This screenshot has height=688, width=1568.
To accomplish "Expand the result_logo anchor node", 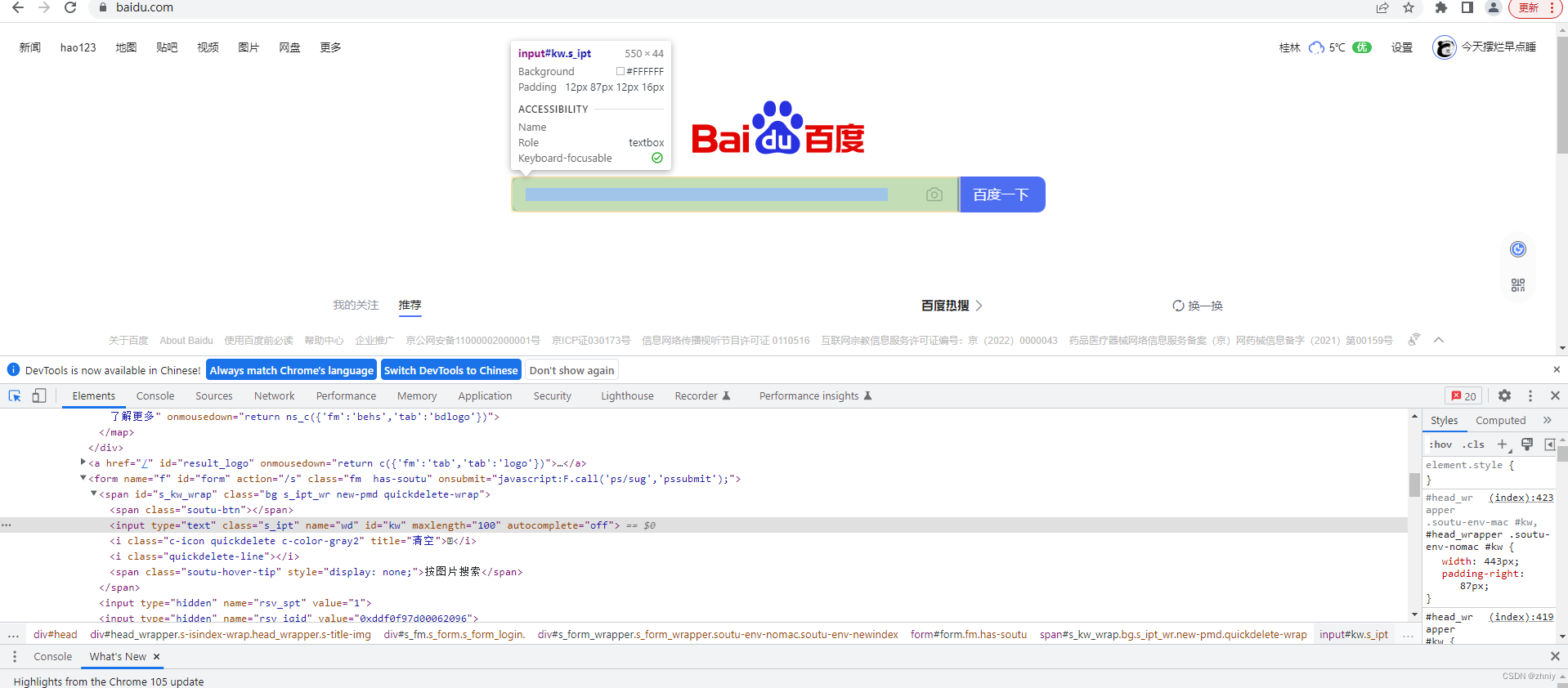I will [x=83, y=462].
